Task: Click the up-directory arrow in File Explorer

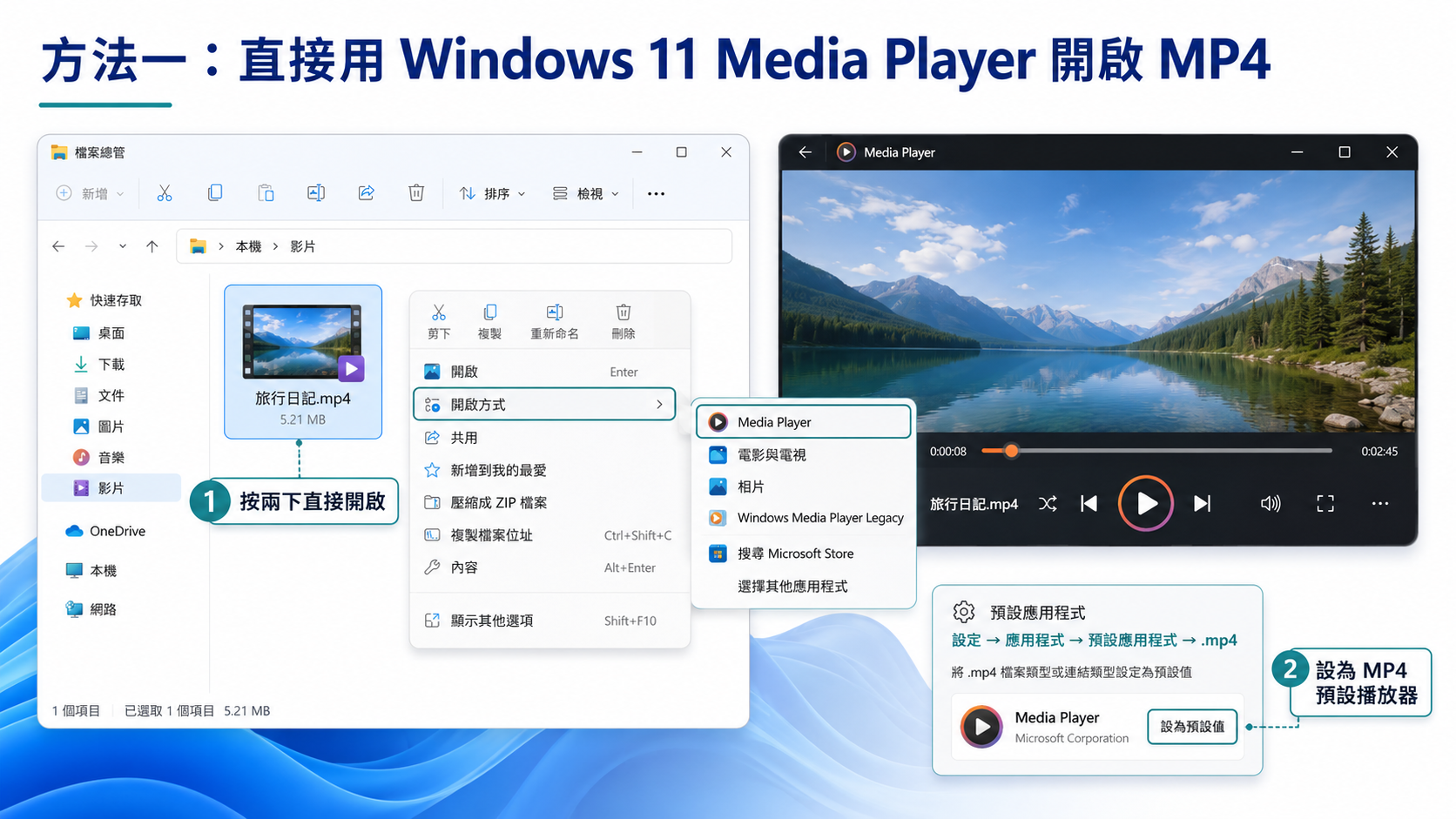Action: [x=152, y=246]
